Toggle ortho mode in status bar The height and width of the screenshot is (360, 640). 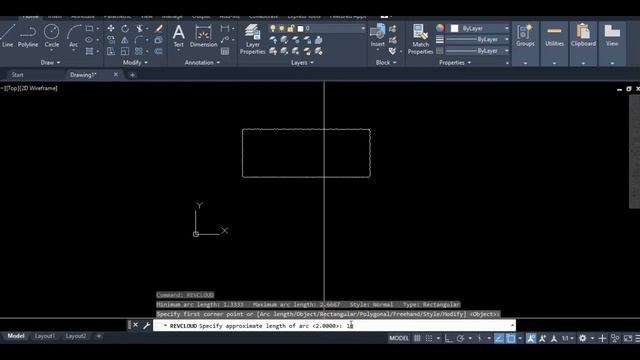449,338
